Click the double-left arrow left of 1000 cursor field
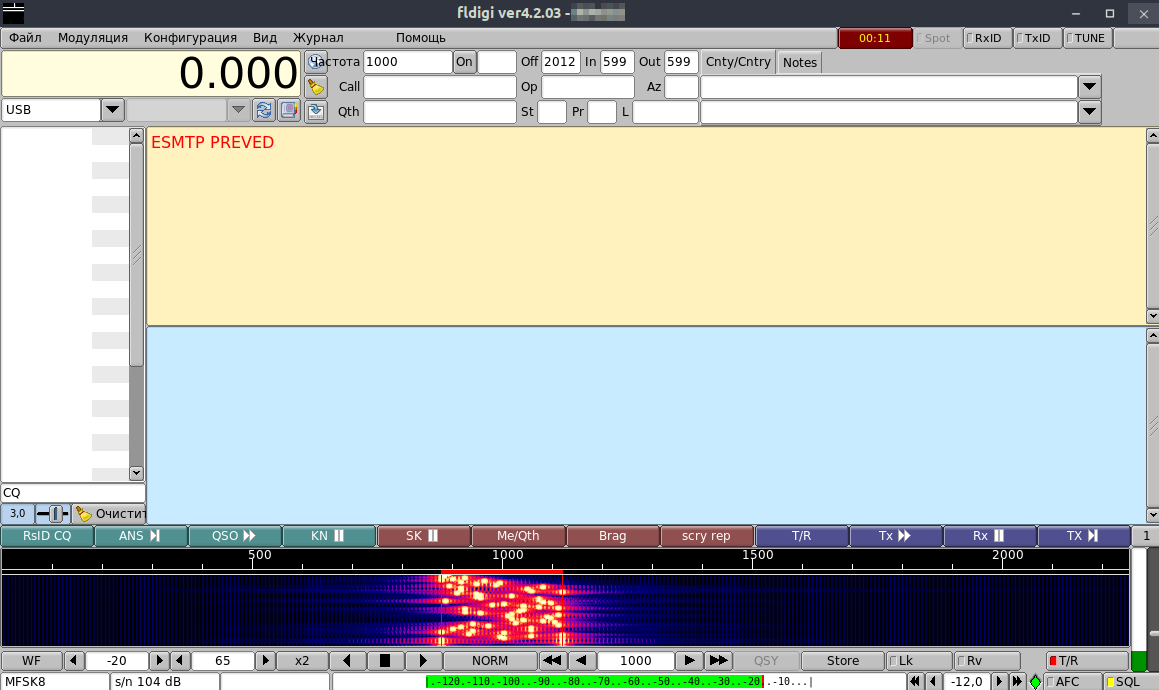This screenshot has width=1159, height=690. click(x=551, y=660)
